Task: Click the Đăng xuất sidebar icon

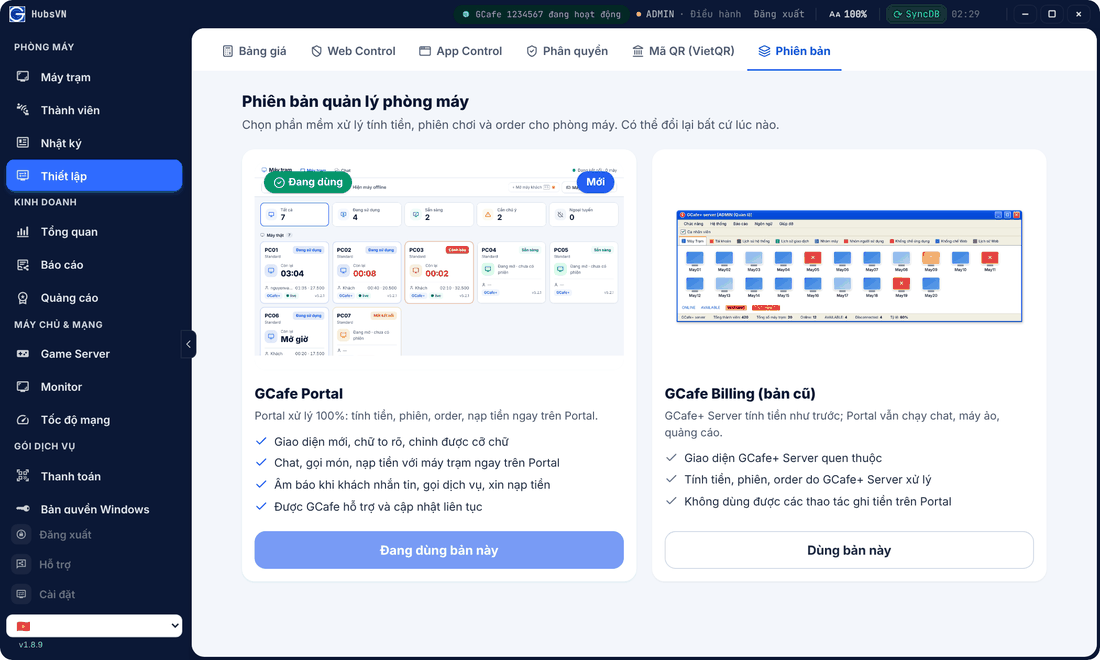Action: tap(22, 534)
